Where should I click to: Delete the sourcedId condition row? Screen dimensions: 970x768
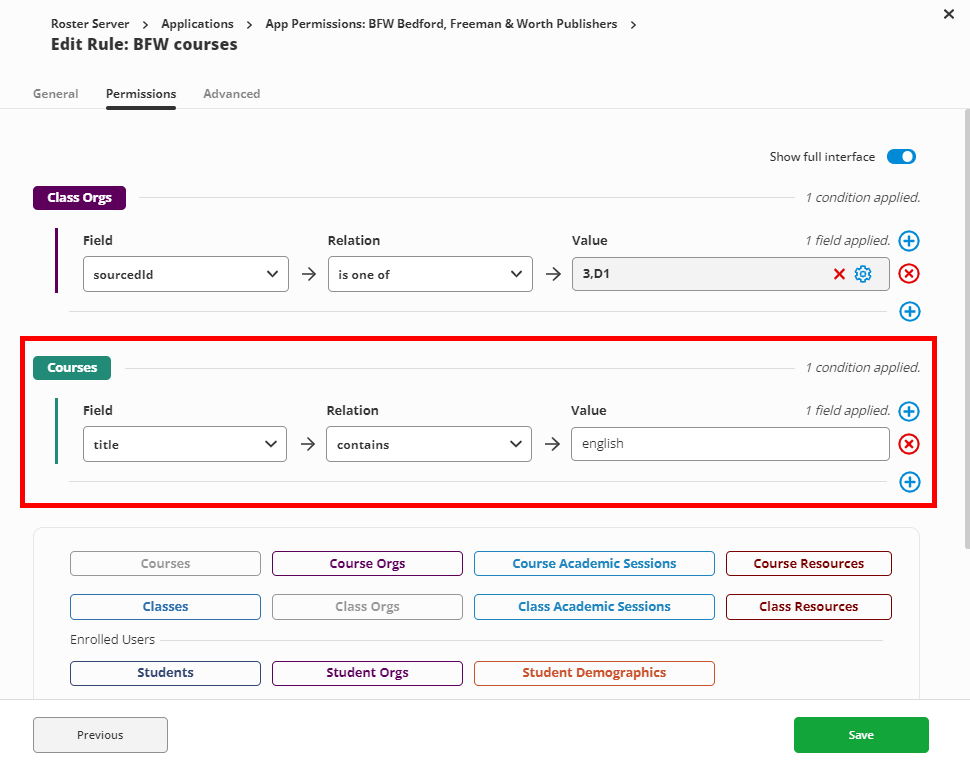(x=909, y=273)
